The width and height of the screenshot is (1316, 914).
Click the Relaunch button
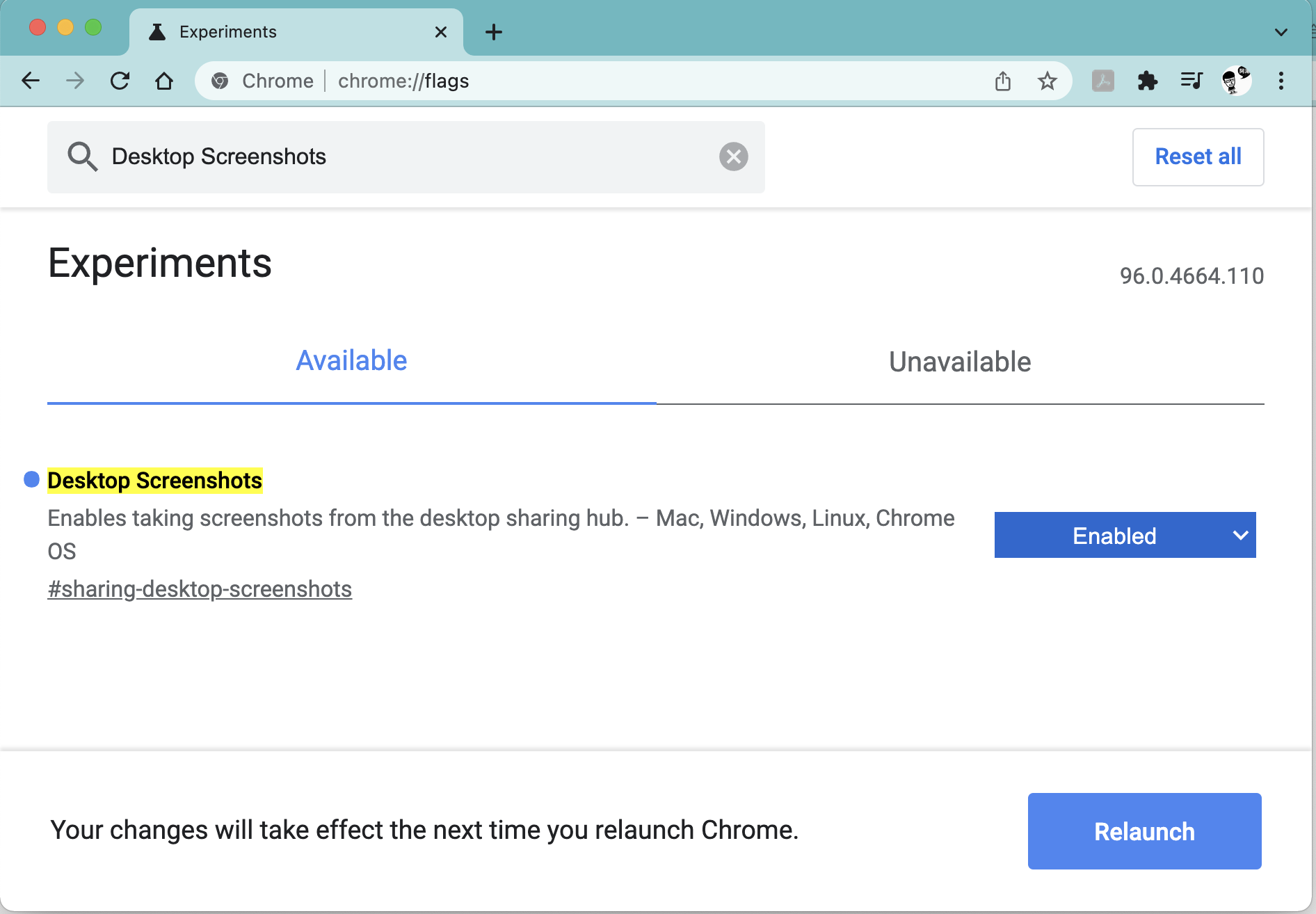click(x=1144, y=831)
